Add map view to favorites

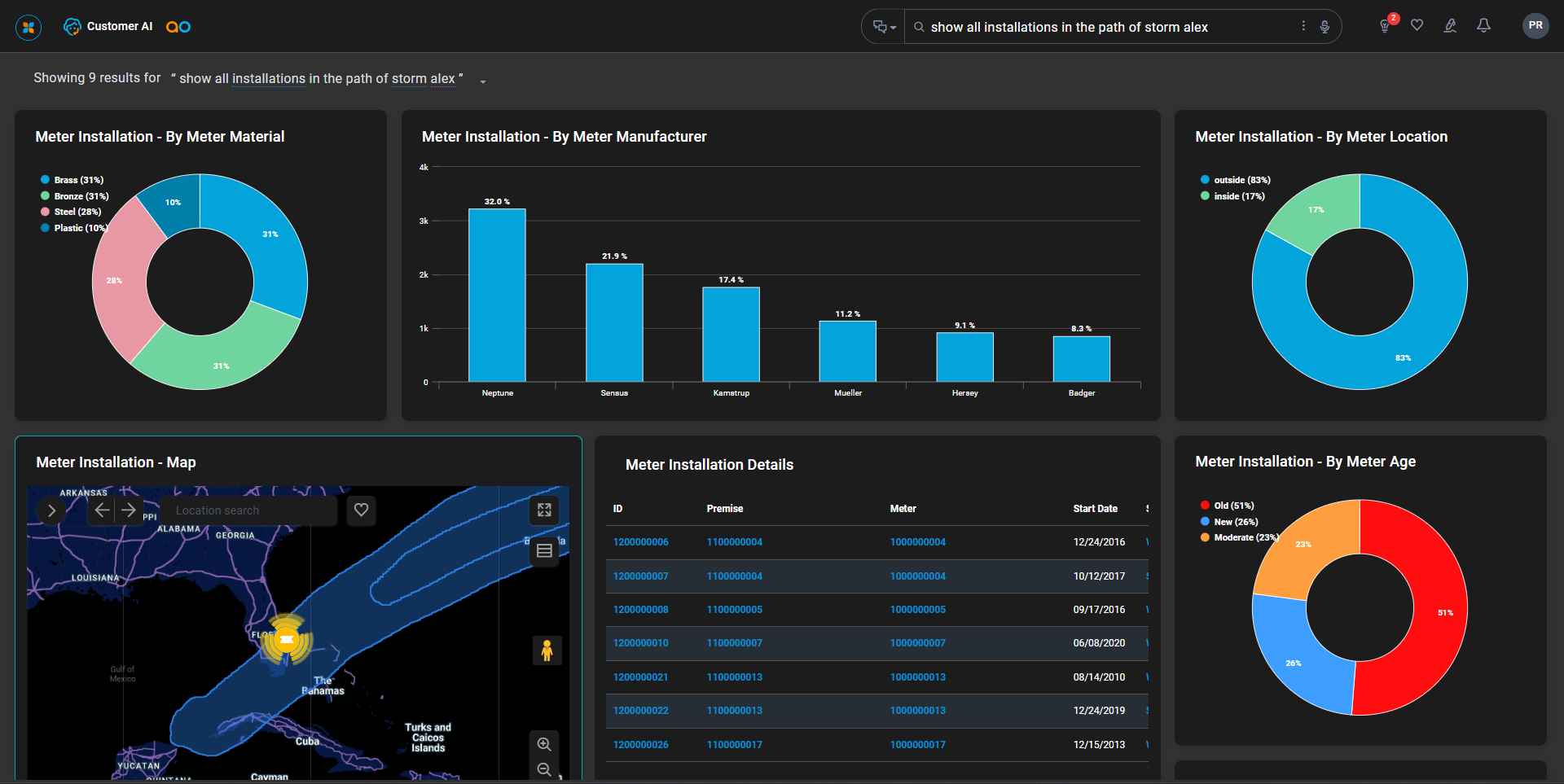pyautogui.click(x=361, y=510)
